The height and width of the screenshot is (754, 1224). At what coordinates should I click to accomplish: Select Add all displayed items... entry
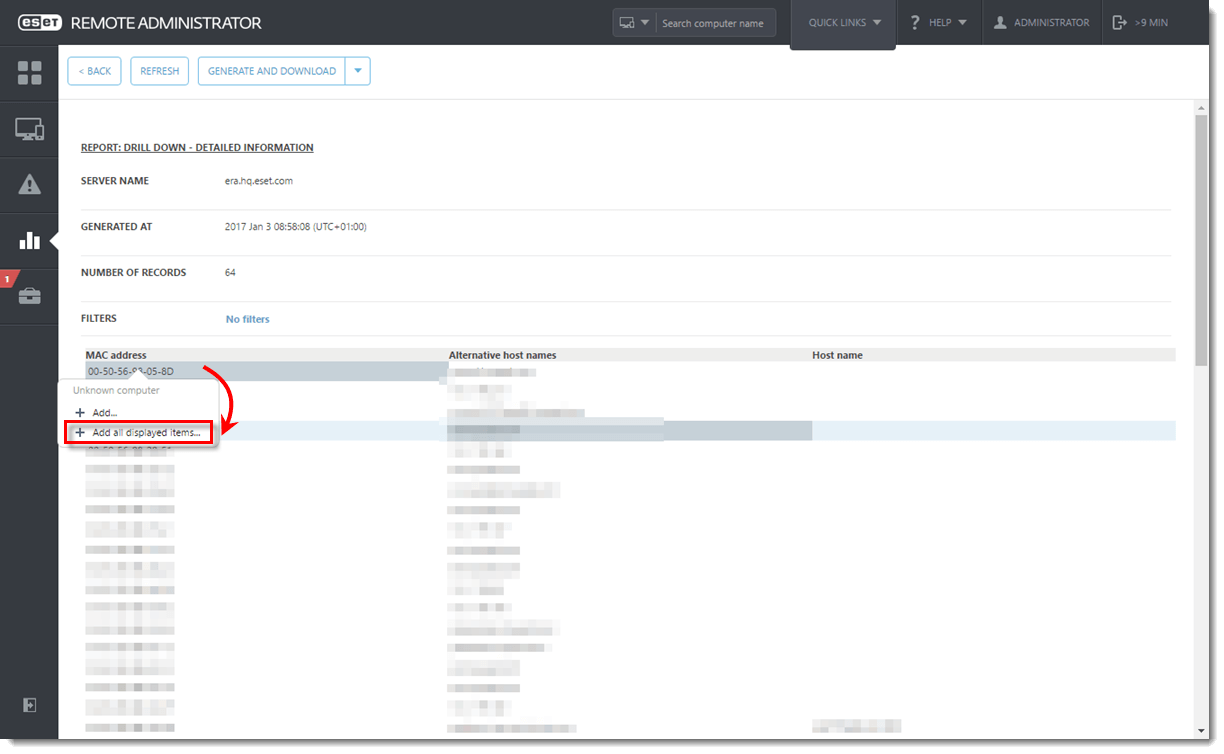click(139, 433)
